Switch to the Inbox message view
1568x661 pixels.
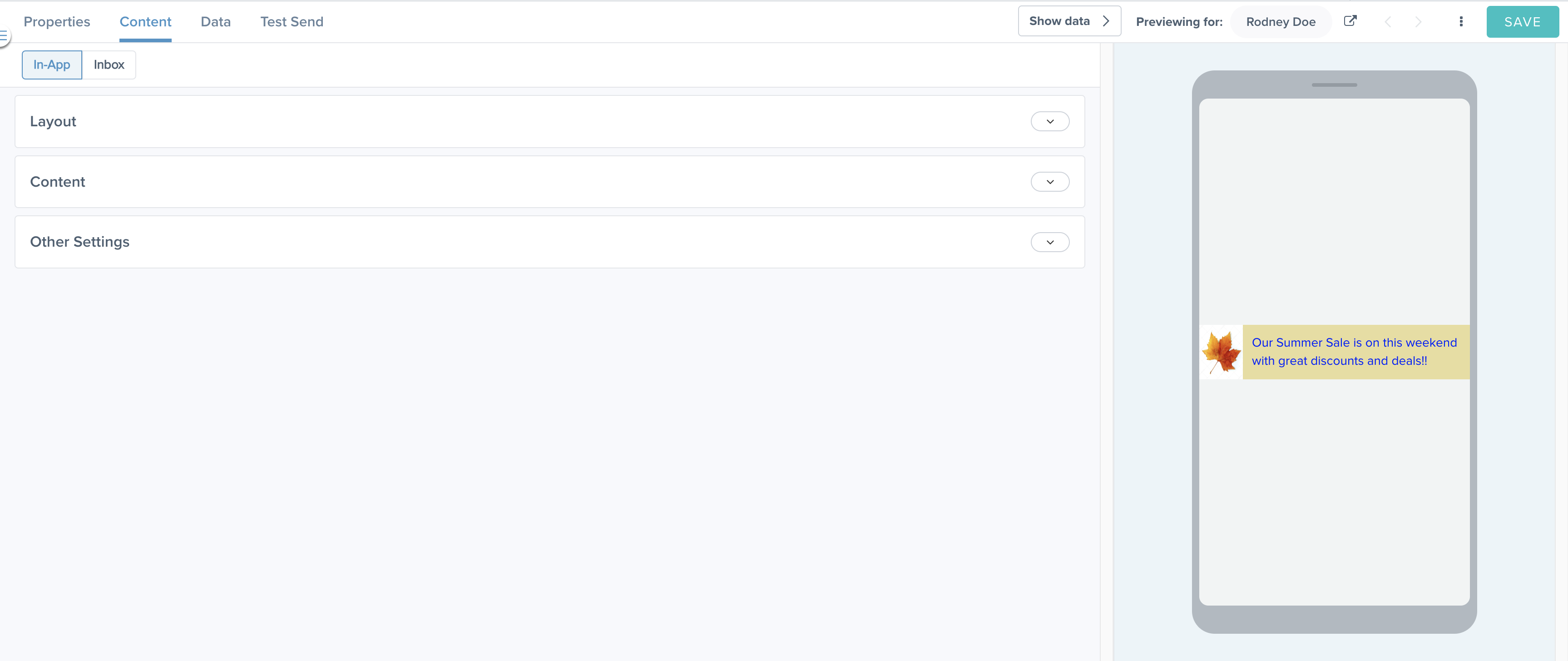pyautogui.click(x=109, y=65)
